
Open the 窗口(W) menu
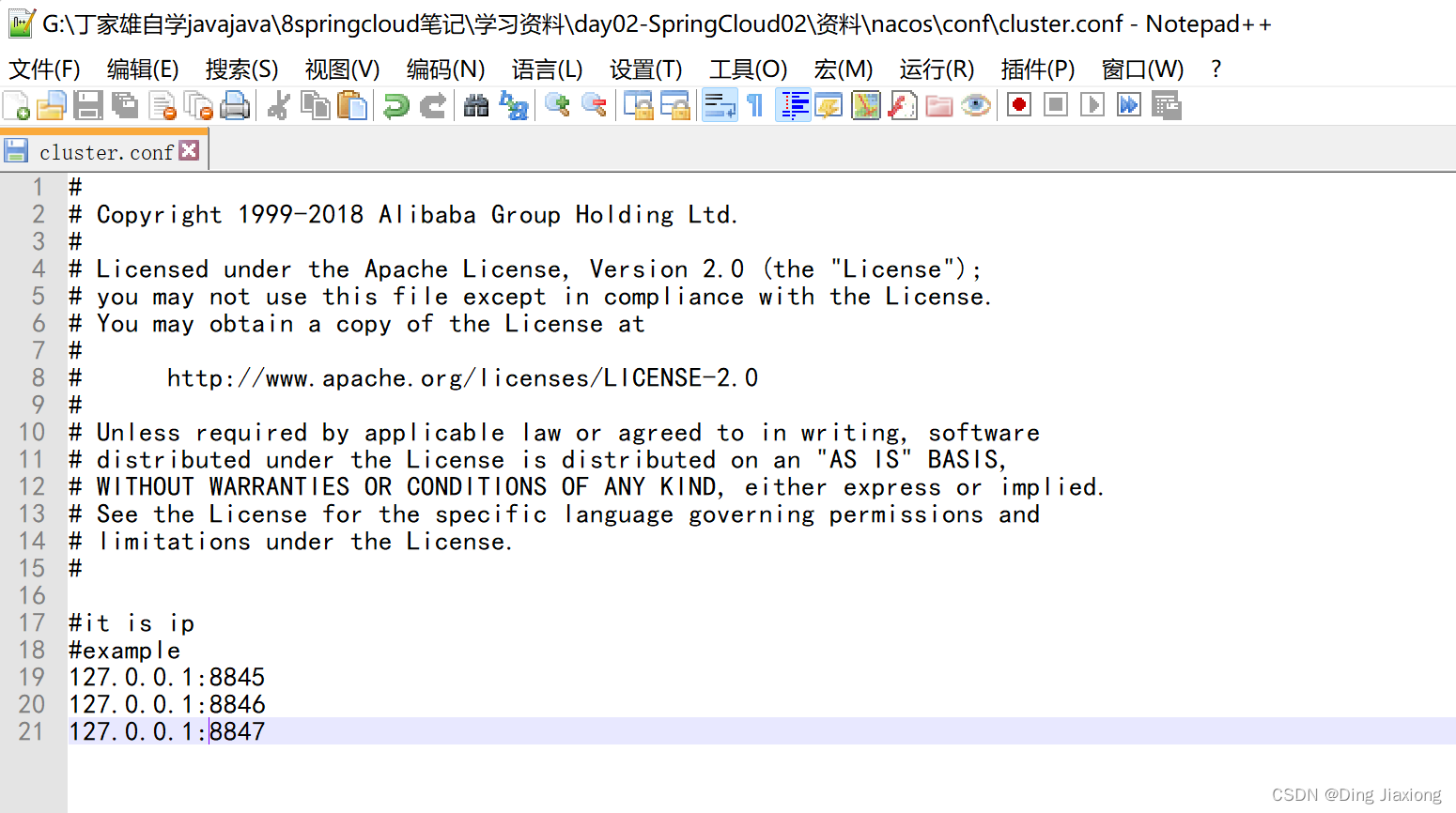[x=1143, y=69]
